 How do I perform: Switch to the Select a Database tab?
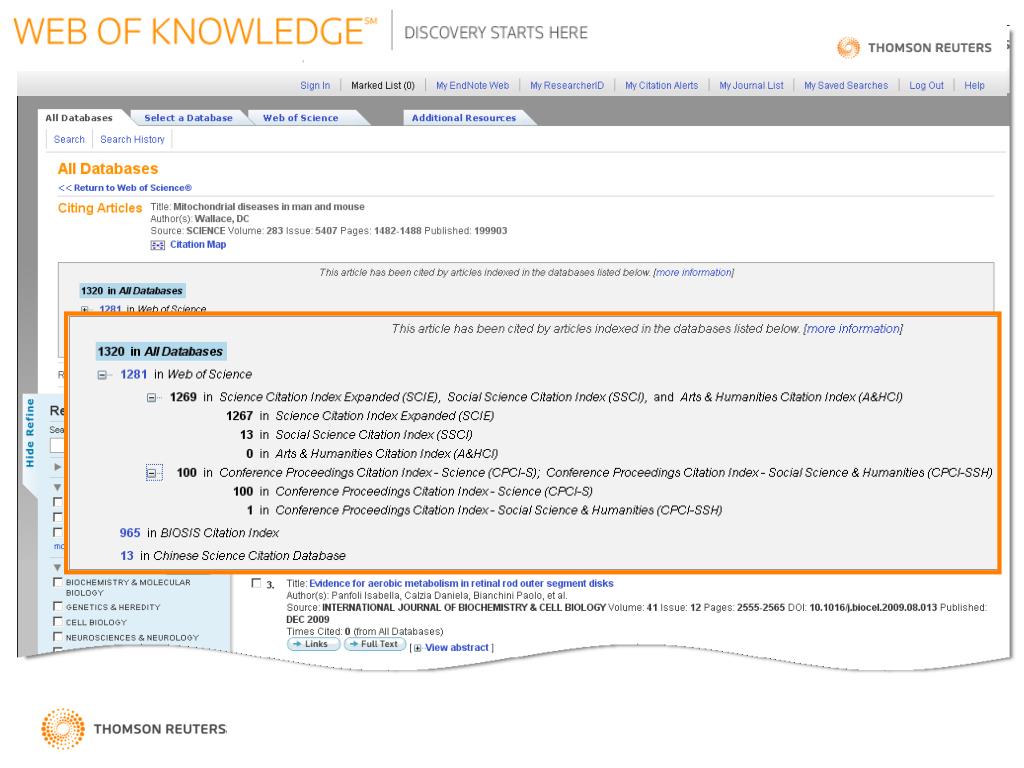pyautogui.click(x=188, y=118)
